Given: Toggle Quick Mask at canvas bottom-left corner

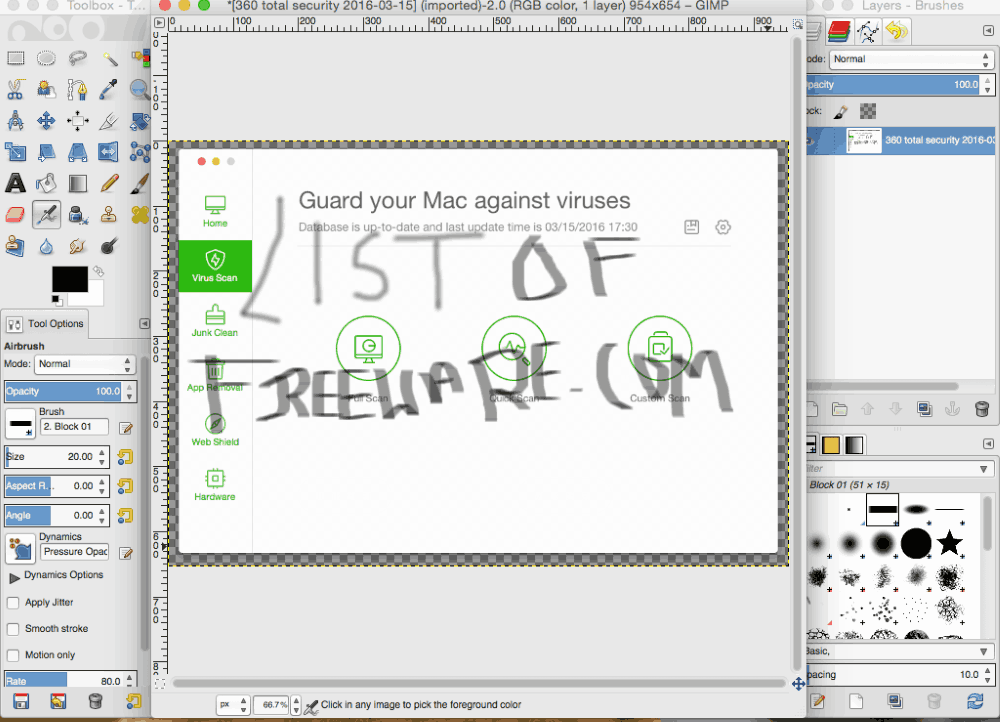Looking at the screenshot, I should [x=159, y=684].
